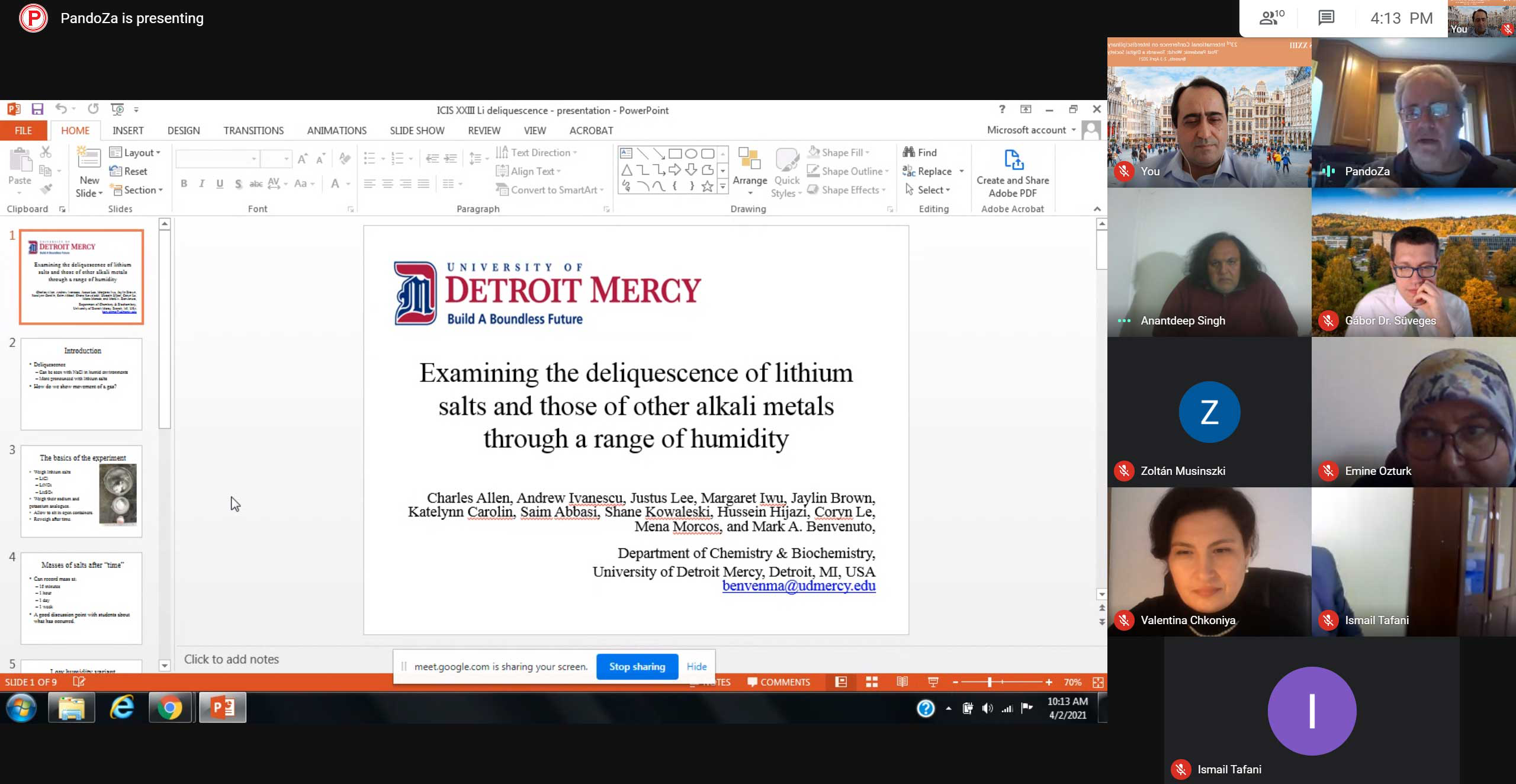Open the Google Meet chat panel
This screenshot has width=1516, height=784.
(x=1326, y=18)
